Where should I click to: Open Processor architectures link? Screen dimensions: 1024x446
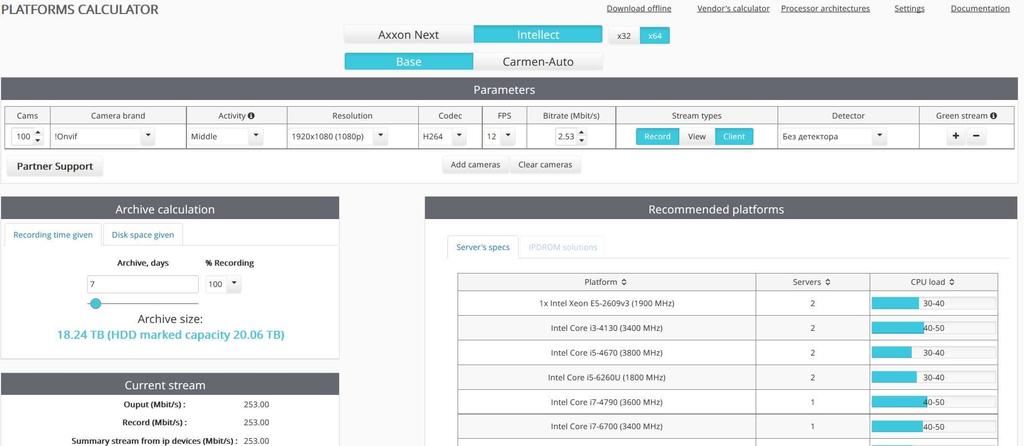click(x=825, y=8)
